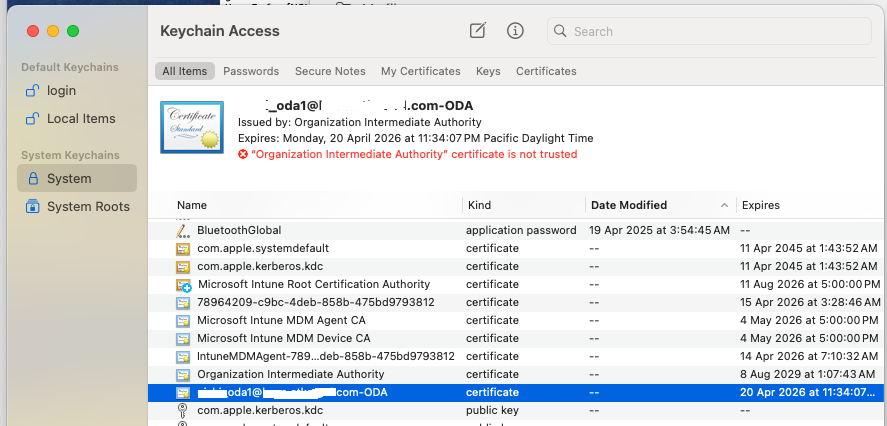Click the red close window button

tap(33, 31)
